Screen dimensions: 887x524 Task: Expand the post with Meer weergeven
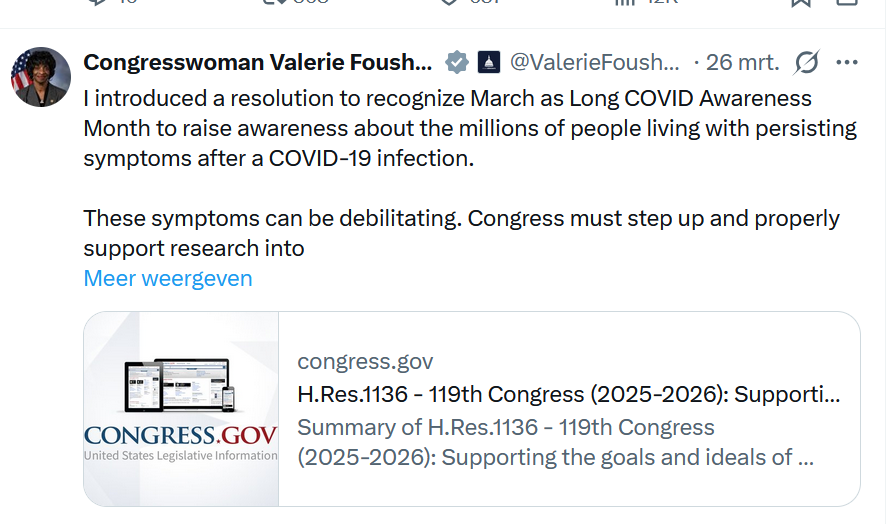(168, 278)
